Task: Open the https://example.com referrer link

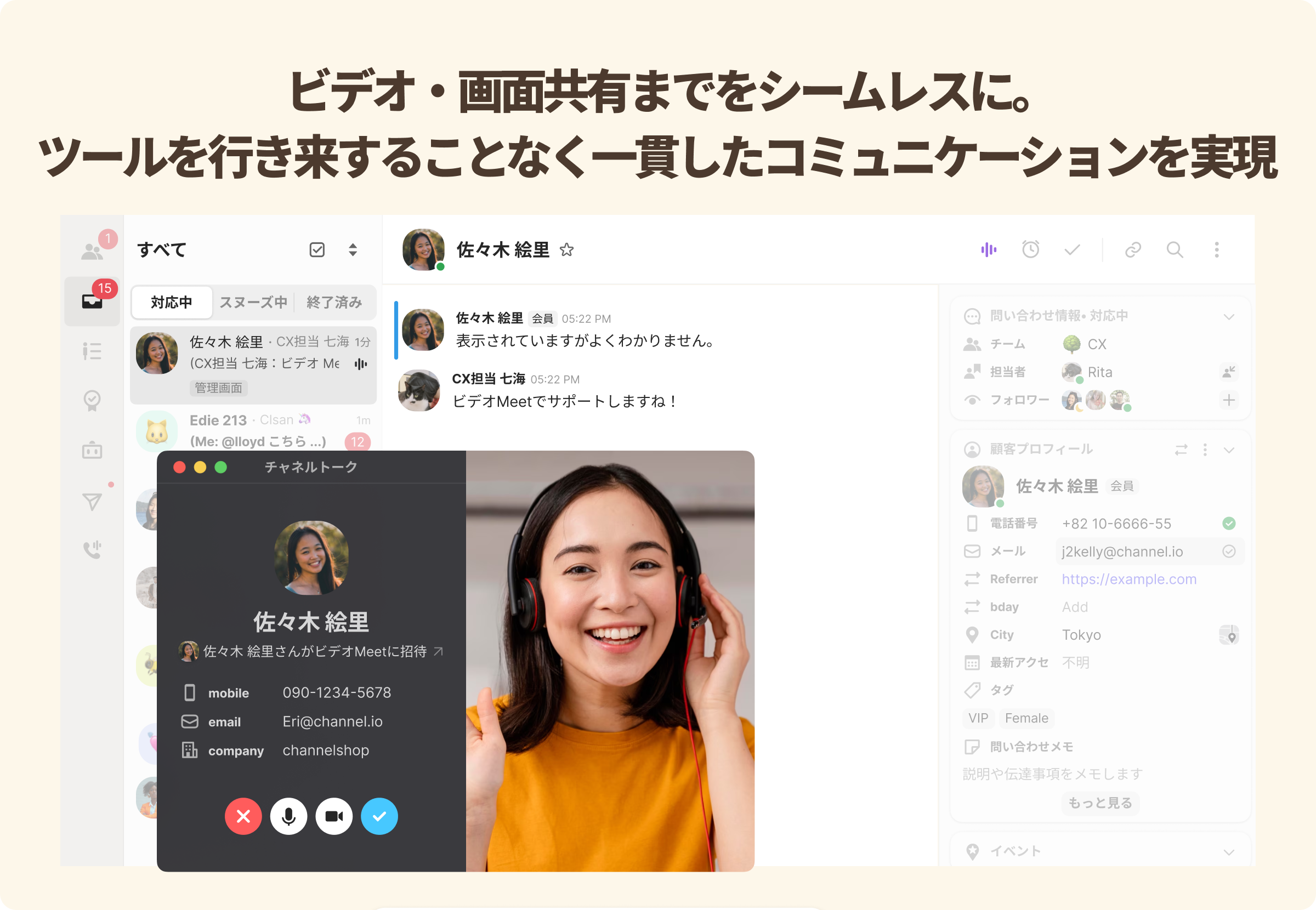Action: 1129,579
